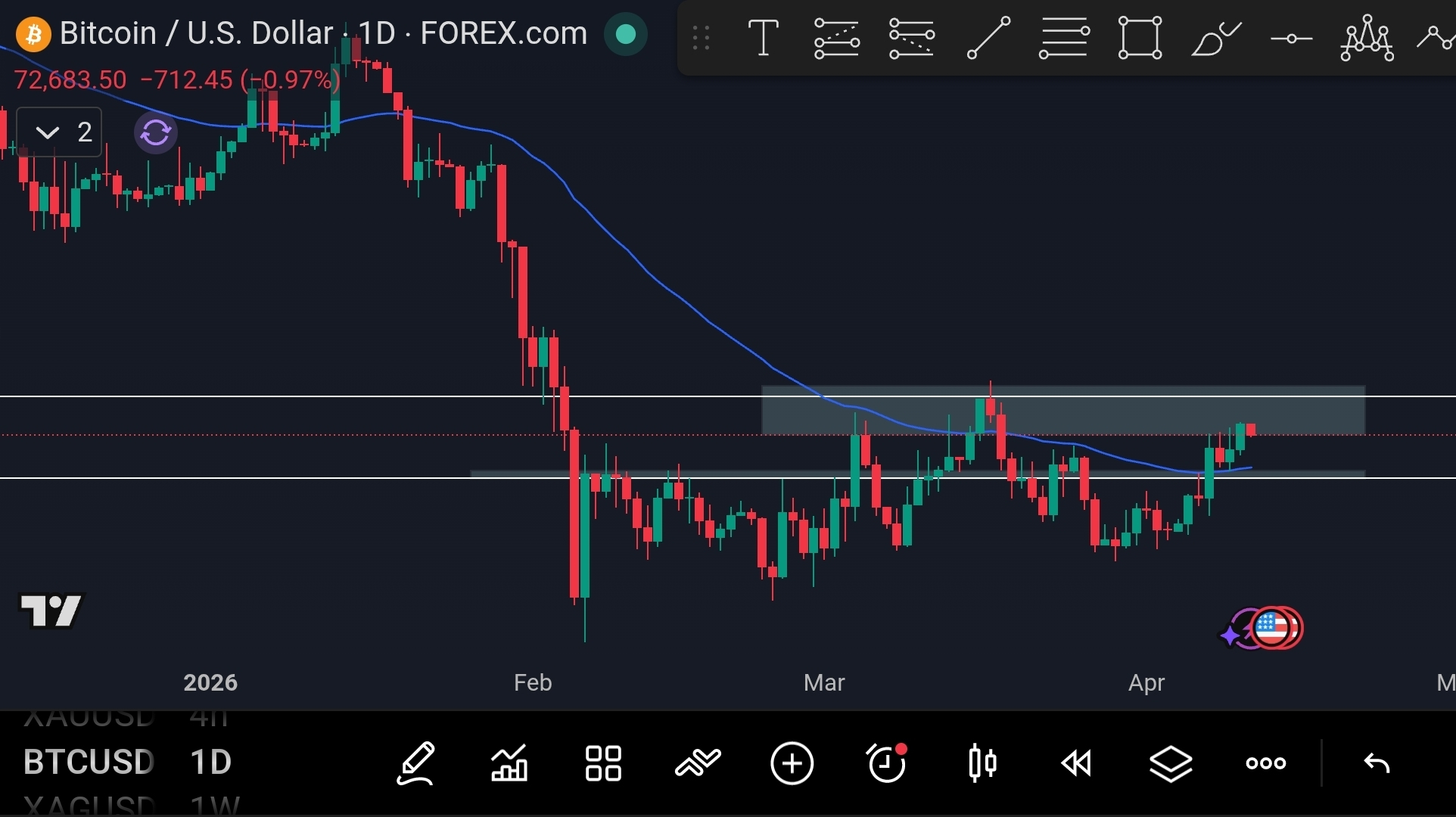Select the Brush drawing tool
This screenshot has height=817, width=1456.
click(1215, 37)
